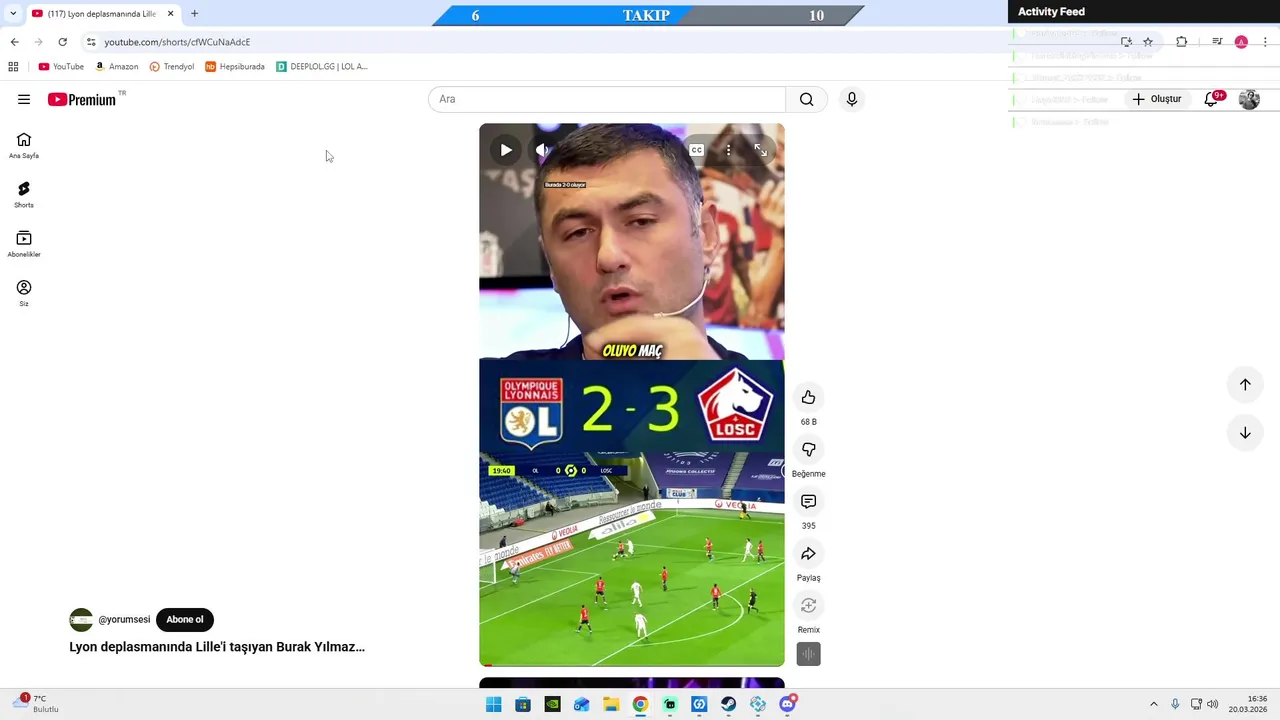Click the address bar URL

click(177, 42)
